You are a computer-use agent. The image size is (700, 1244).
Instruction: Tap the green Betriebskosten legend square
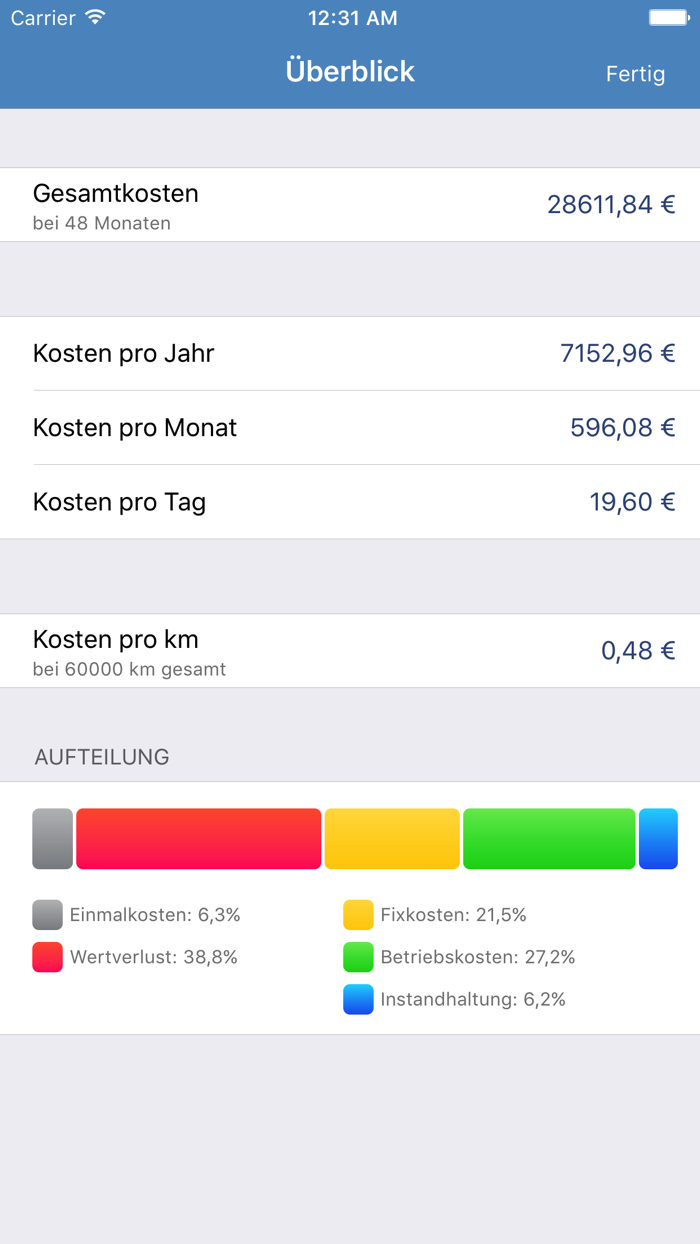pyautogui.click(x=358, y=957)
